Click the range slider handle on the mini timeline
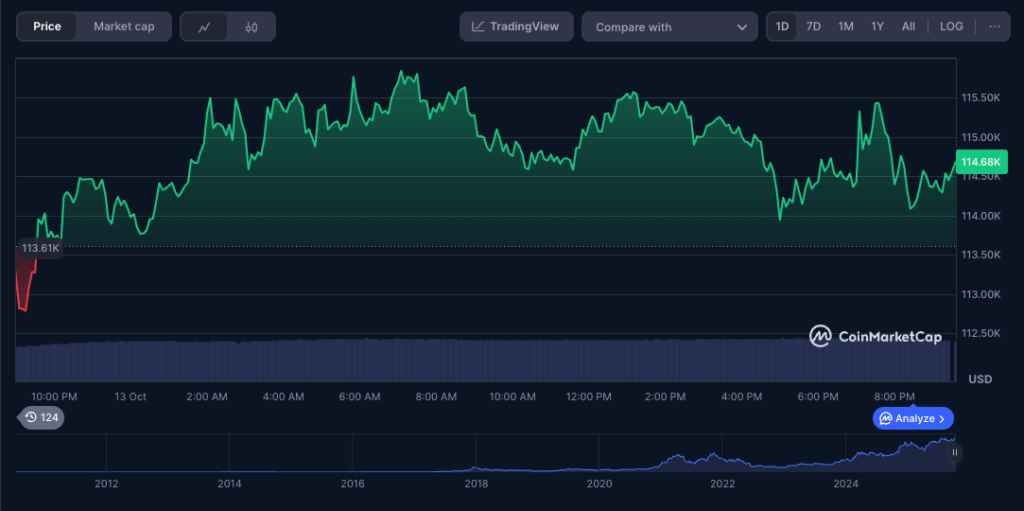 coord(955,453)
